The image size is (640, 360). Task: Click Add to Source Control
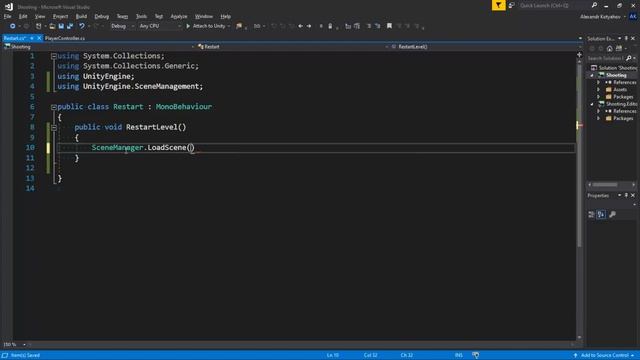point(604,356)
